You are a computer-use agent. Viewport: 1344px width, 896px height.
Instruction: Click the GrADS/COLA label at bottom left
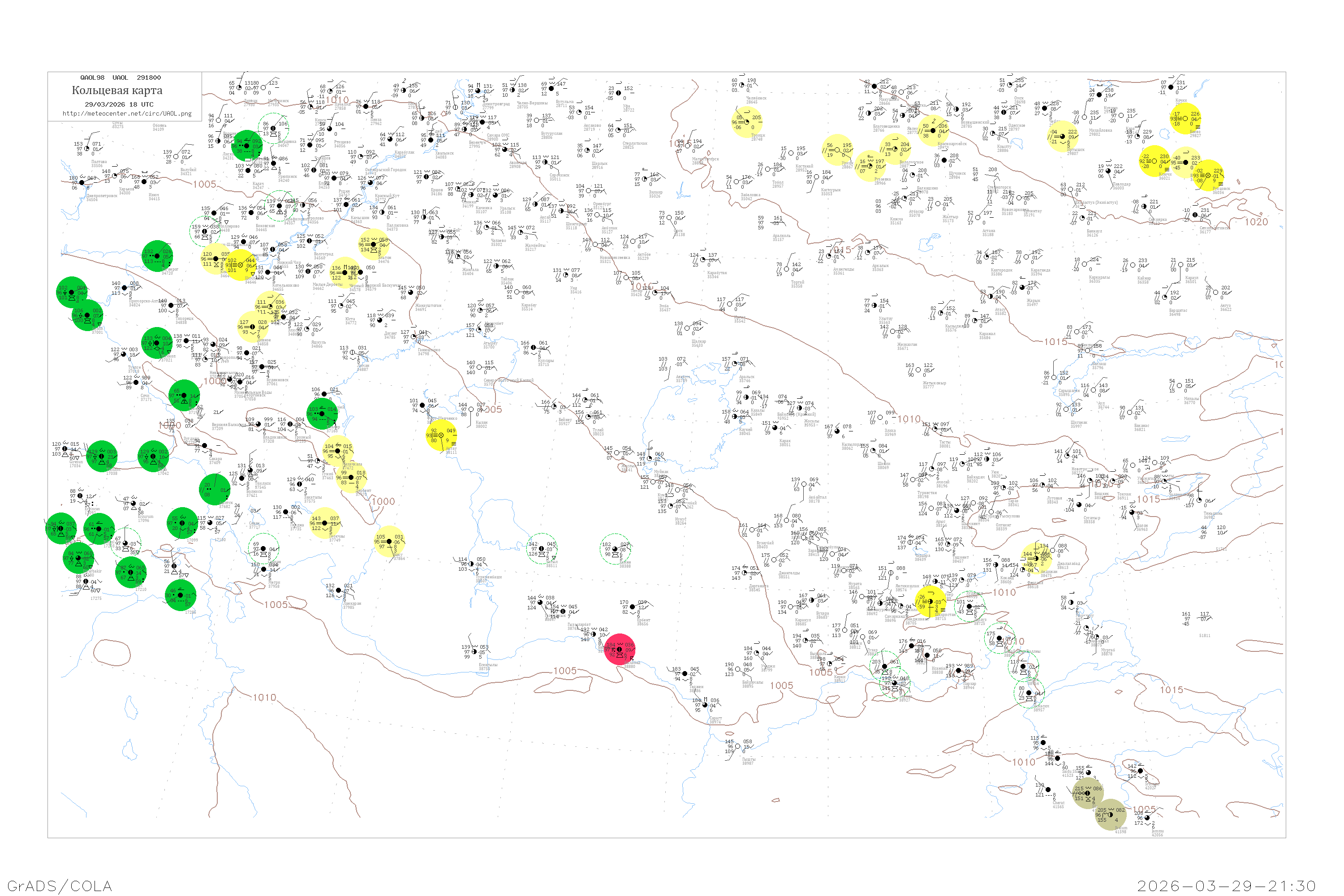[x=60, y=886]
